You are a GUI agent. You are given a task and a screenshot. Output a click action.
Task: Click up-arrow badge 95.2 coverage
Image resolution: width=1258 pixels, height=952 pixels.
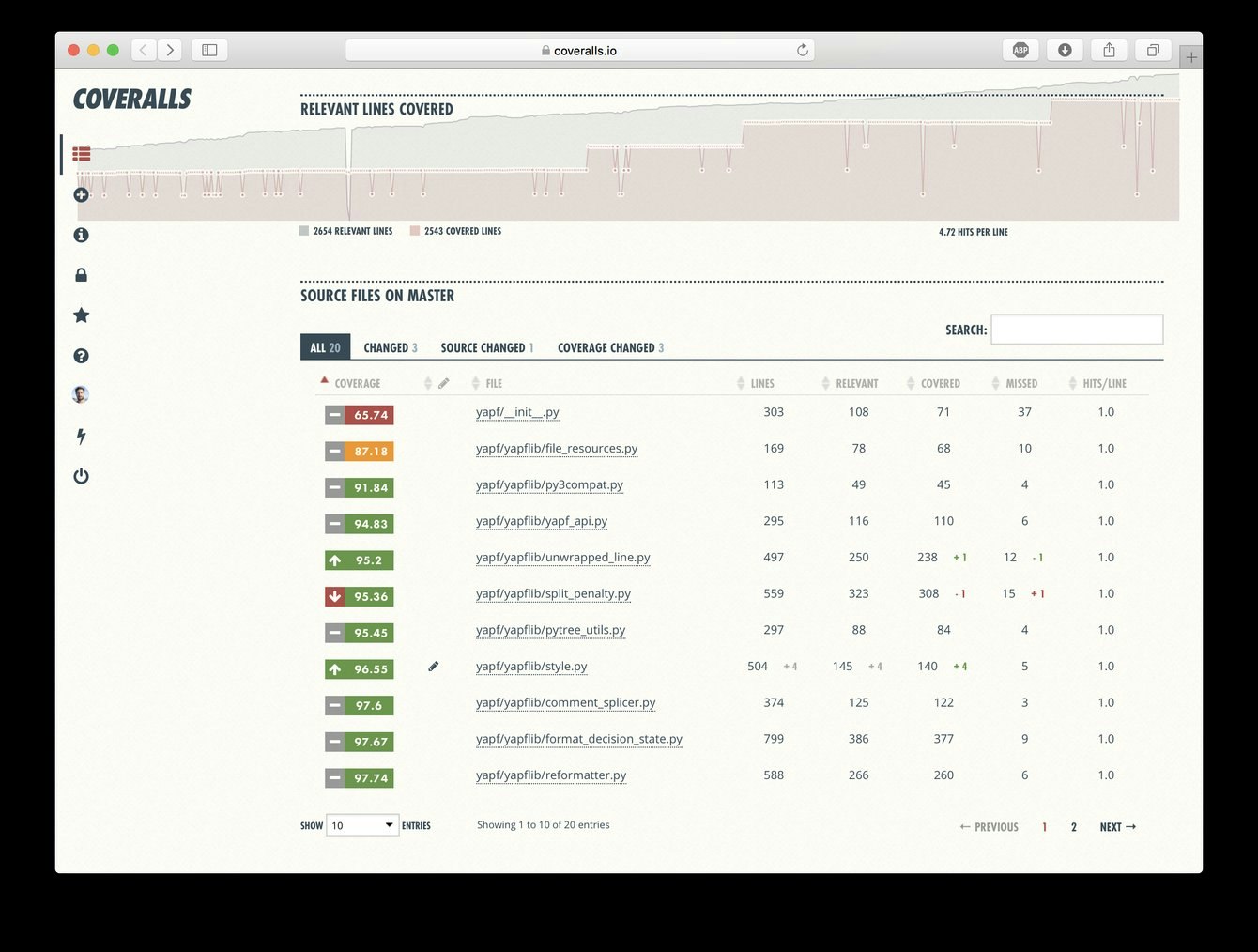coord(360,560)
